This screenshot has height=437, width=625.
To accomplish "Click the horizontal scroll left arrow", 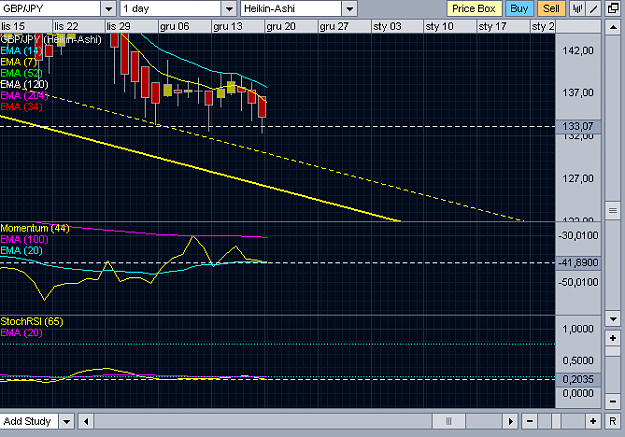I will 86,421.
